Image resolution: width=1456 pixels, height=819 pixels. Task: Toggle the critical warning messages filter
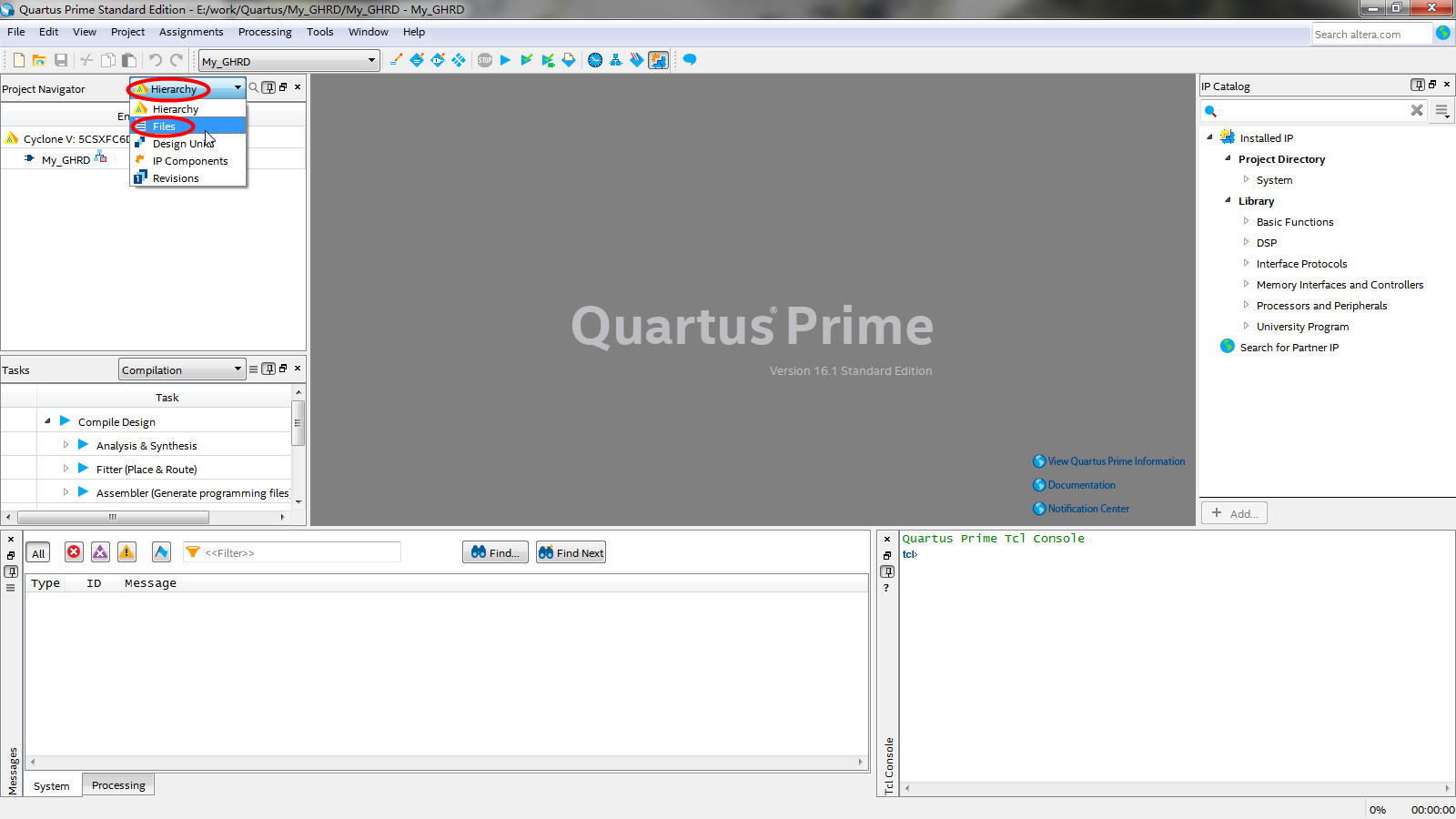coord(100,552)
